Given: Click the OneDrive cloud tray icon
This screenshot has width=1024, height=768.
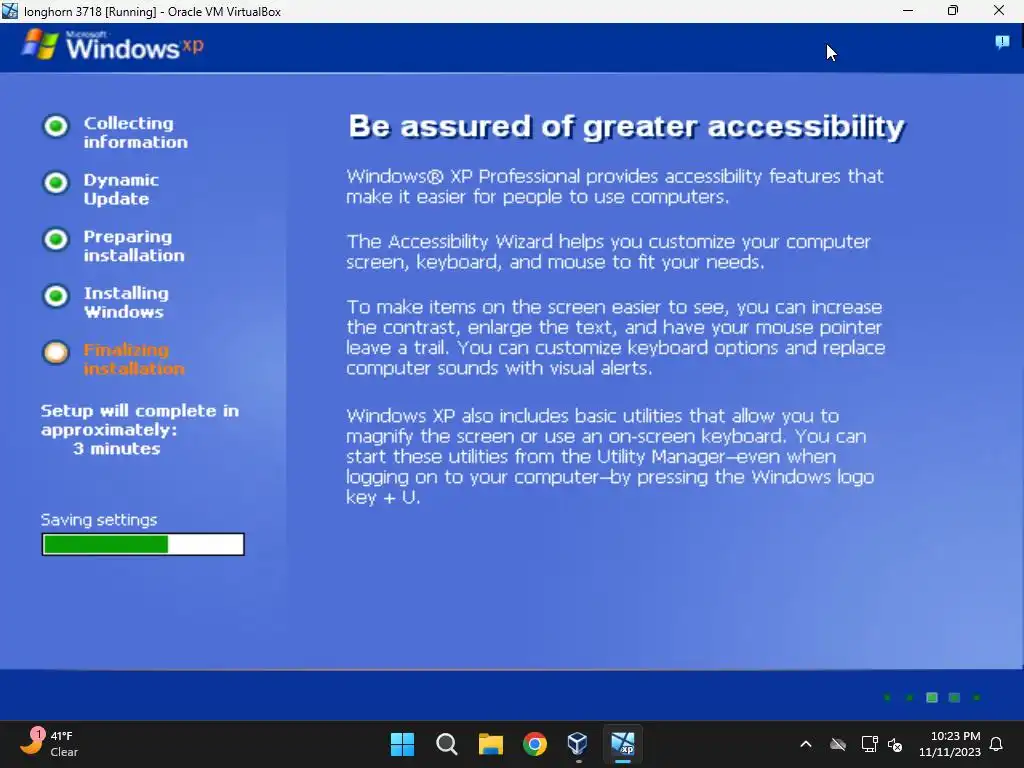Looking at the screenshot, I should [838, 744].
